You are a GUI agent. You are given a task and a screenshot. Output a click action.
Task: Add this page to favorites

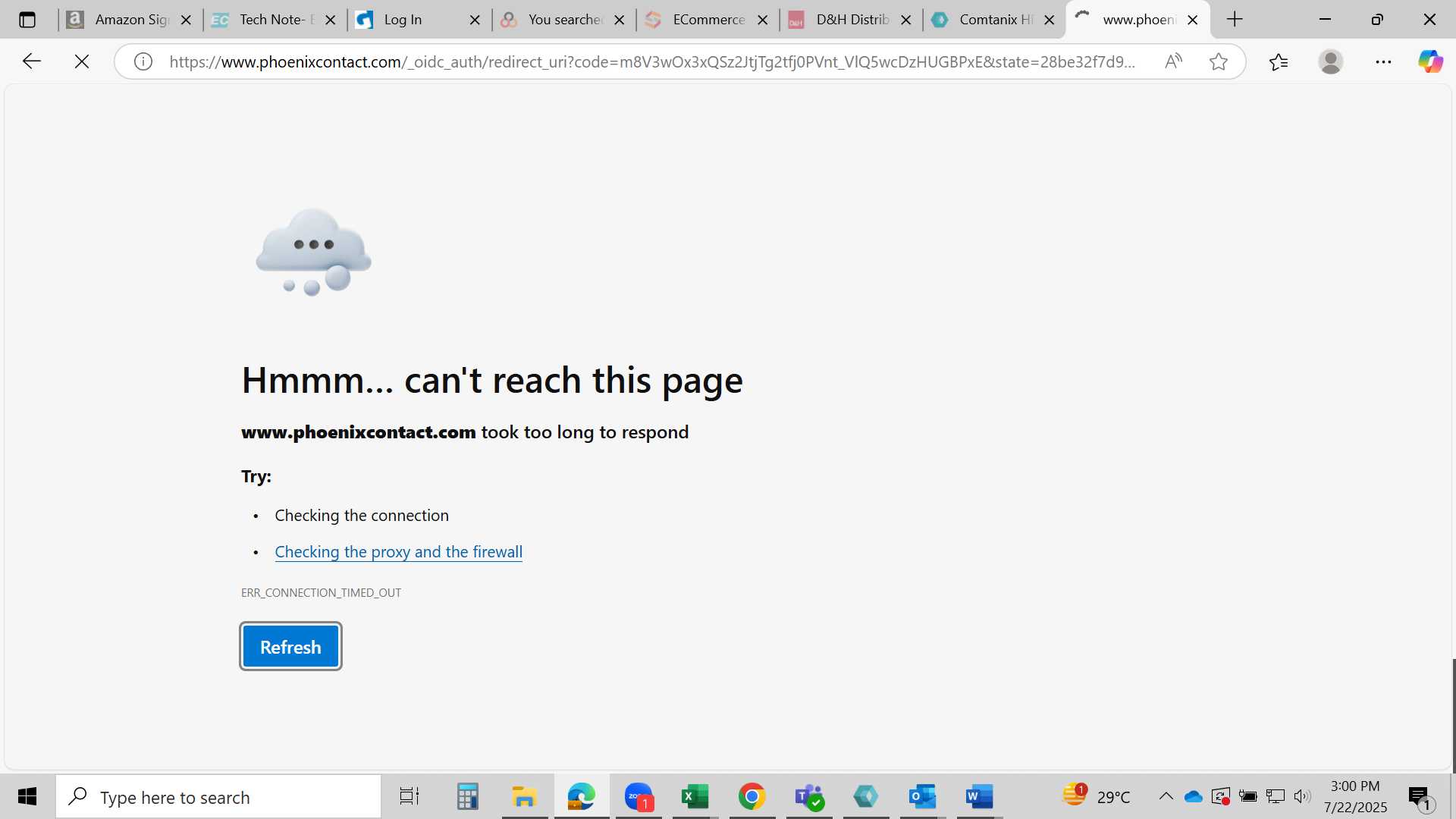point(1218,61)
